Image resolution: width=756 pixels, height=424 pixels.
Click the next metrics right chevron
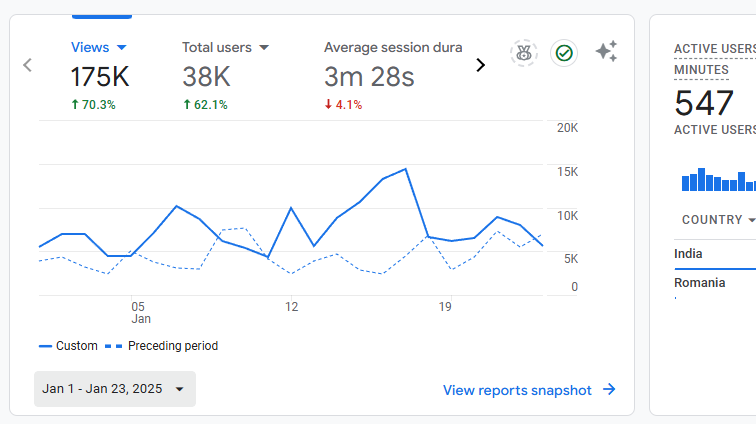click(x=480, y=65)
